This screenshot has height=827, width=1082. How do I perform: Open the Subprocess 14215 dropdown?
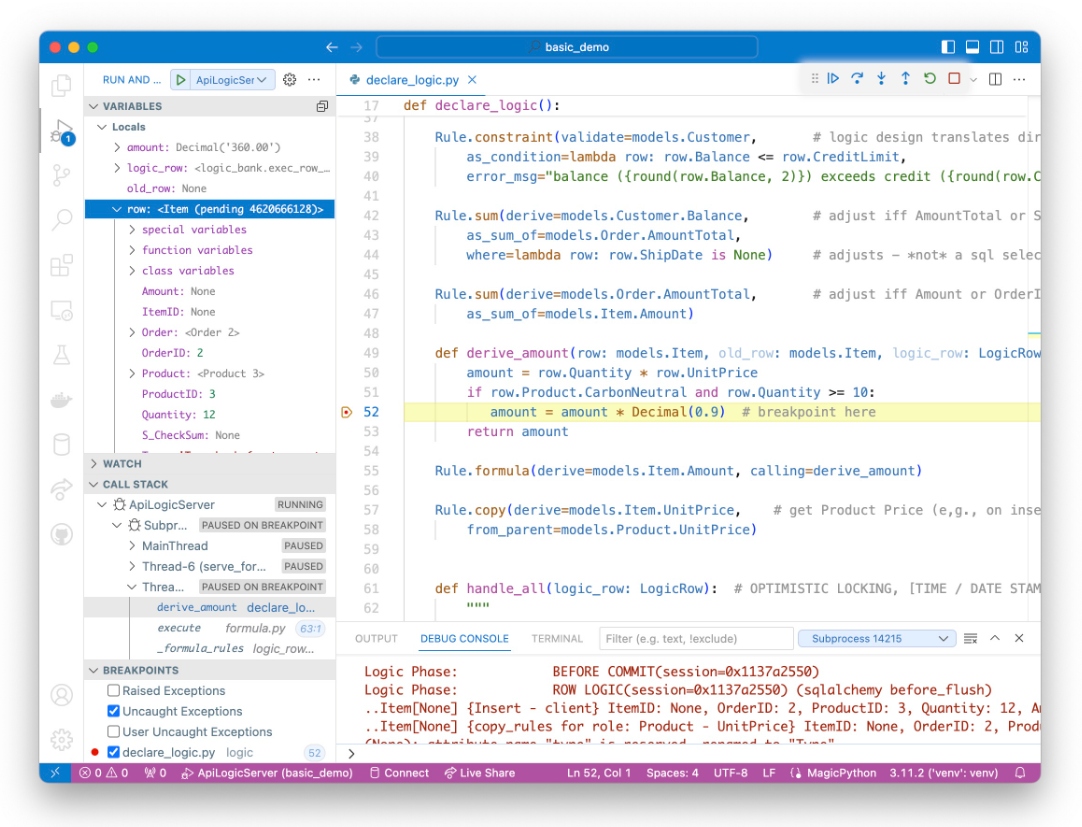pyautogui.click(x=876, y=637)
